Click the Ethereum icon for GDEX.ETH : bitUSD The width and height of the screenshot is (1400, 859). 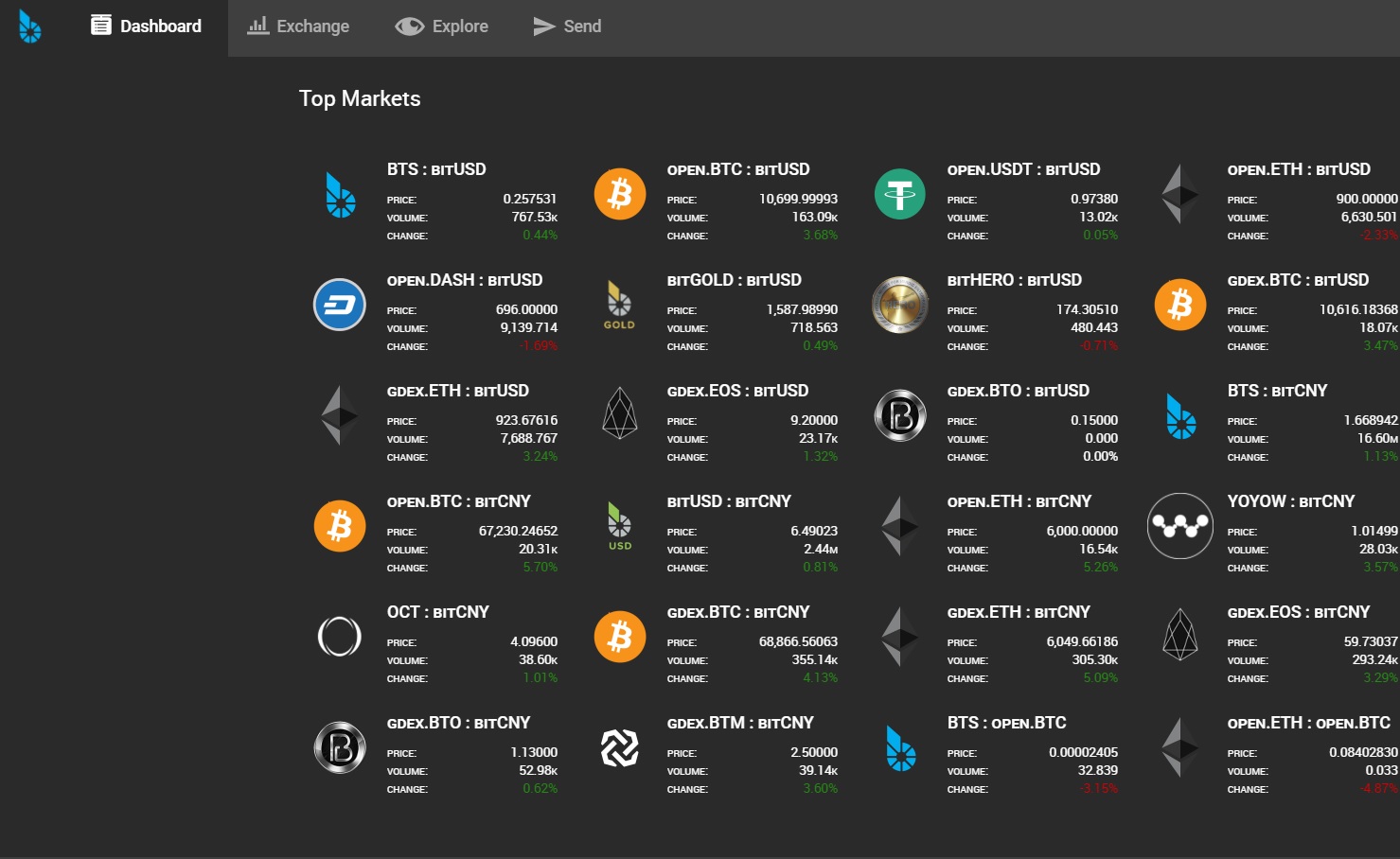[x=340, y=415]
